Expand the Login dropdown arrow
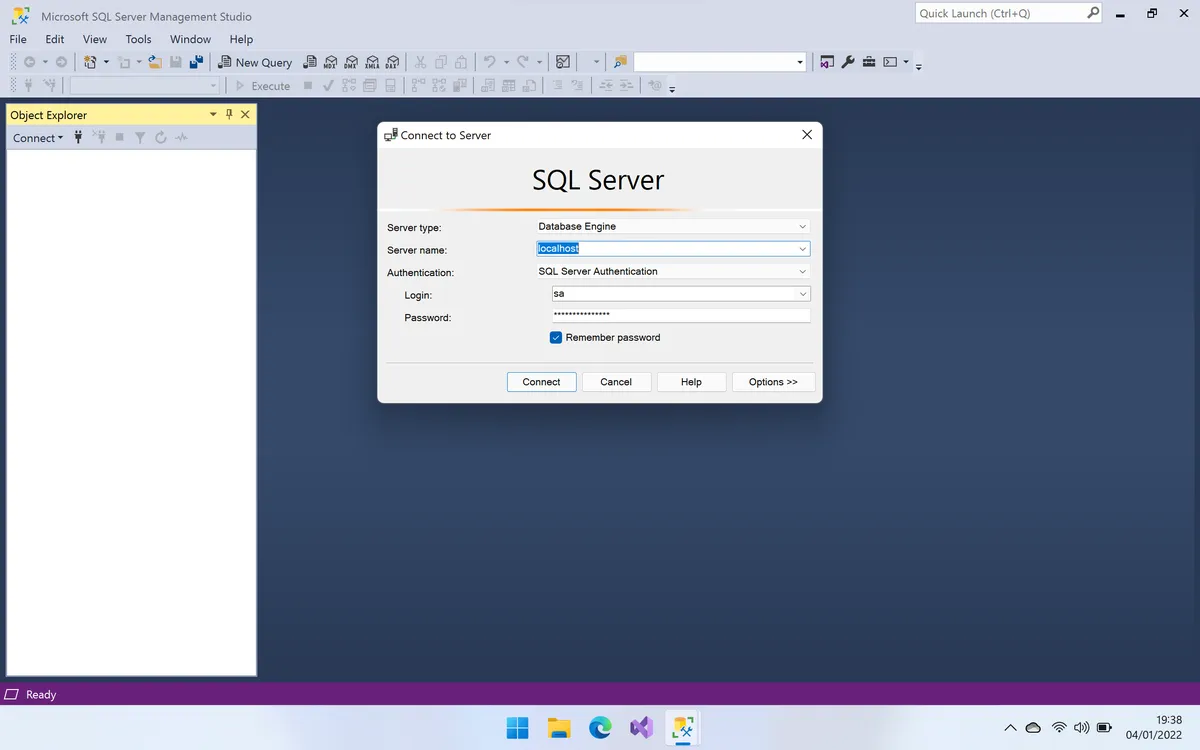The image size is (1200, 750). point(803,294)
